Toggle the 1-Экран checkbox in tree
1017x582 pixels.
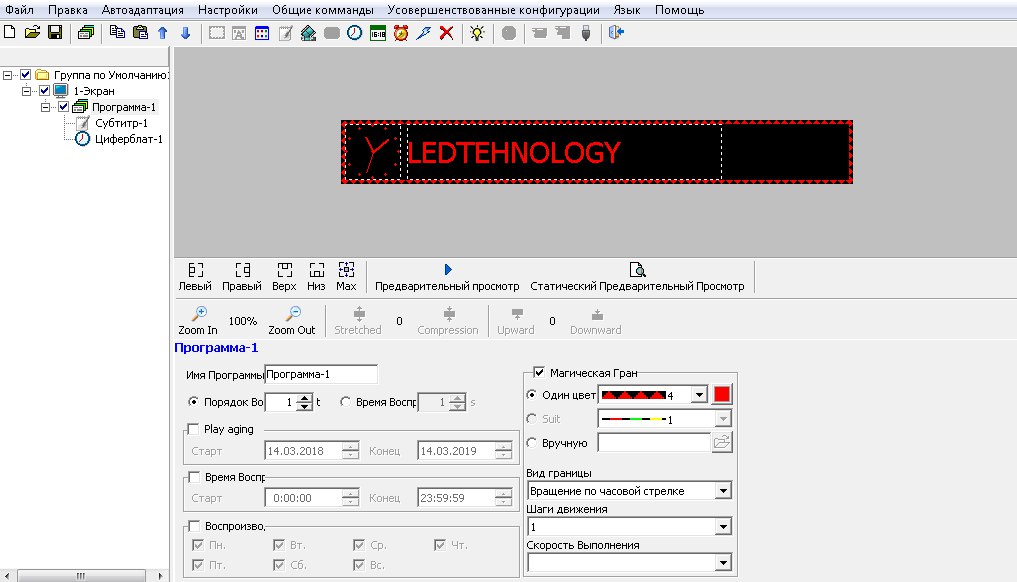coord(44,91)
